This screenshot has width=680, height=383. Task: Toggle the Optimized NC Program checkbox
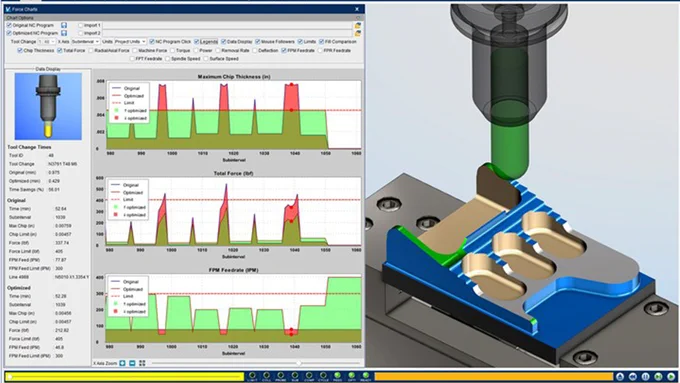pyautogui.click(x=9, y=33)
